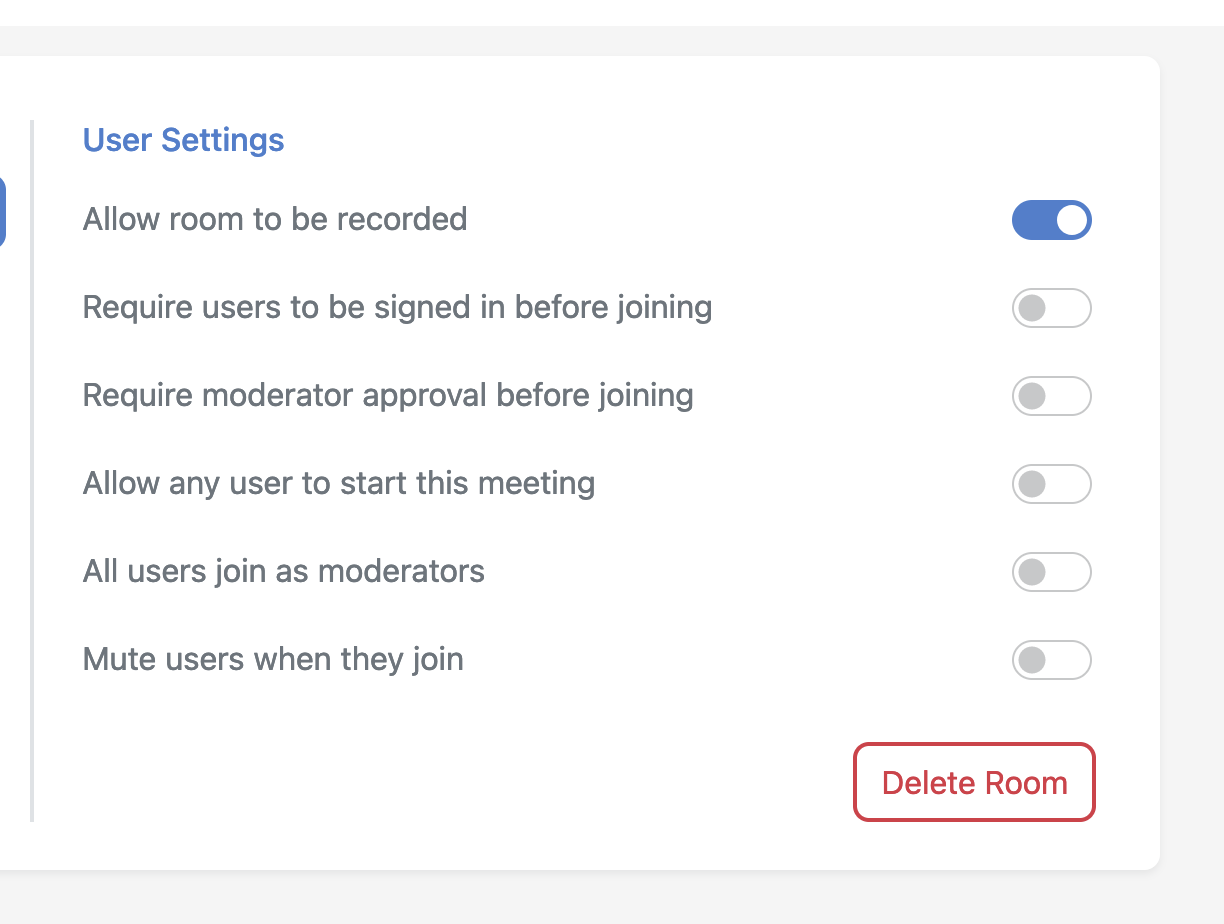Activate the switch next to 'Mute users when they join'
This screenshot has height=924, width=1224.
tap(1051, 660)
